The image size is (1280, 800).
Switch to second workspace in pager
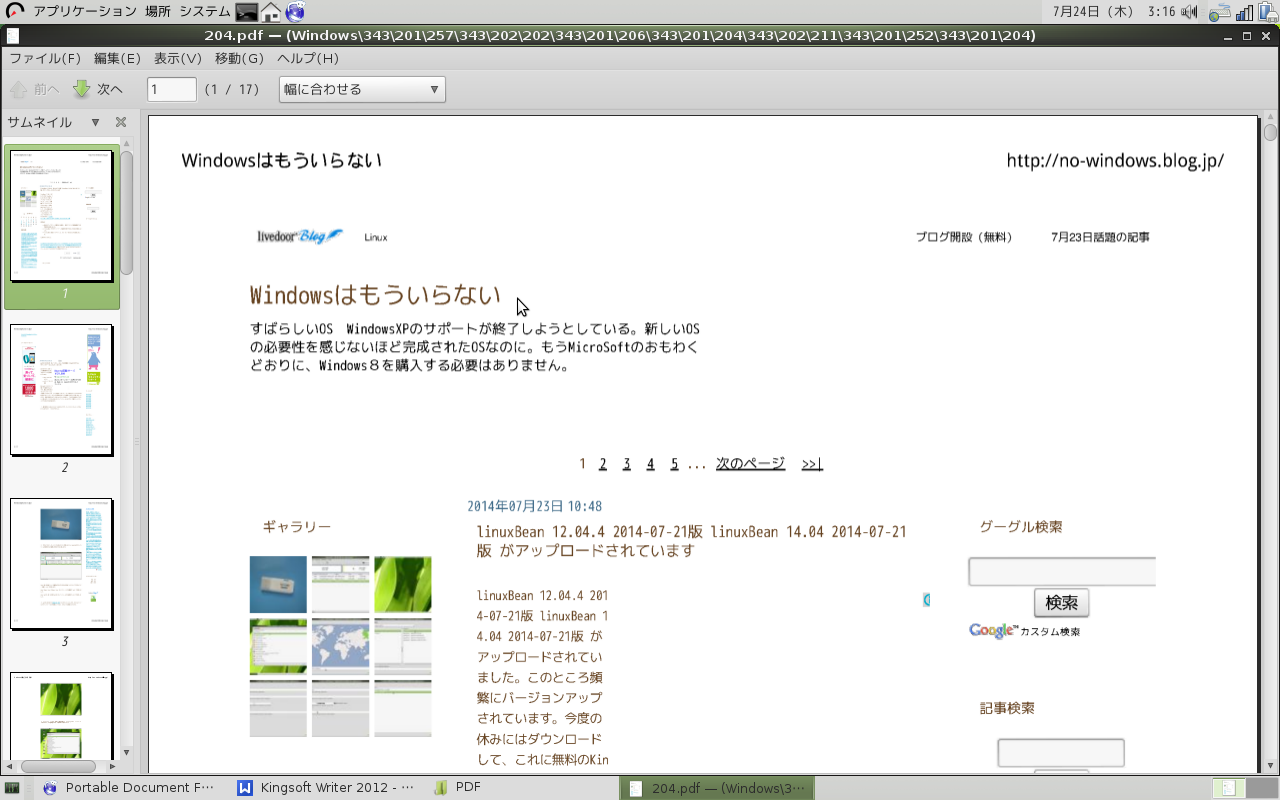click(x=1262, y=788)
